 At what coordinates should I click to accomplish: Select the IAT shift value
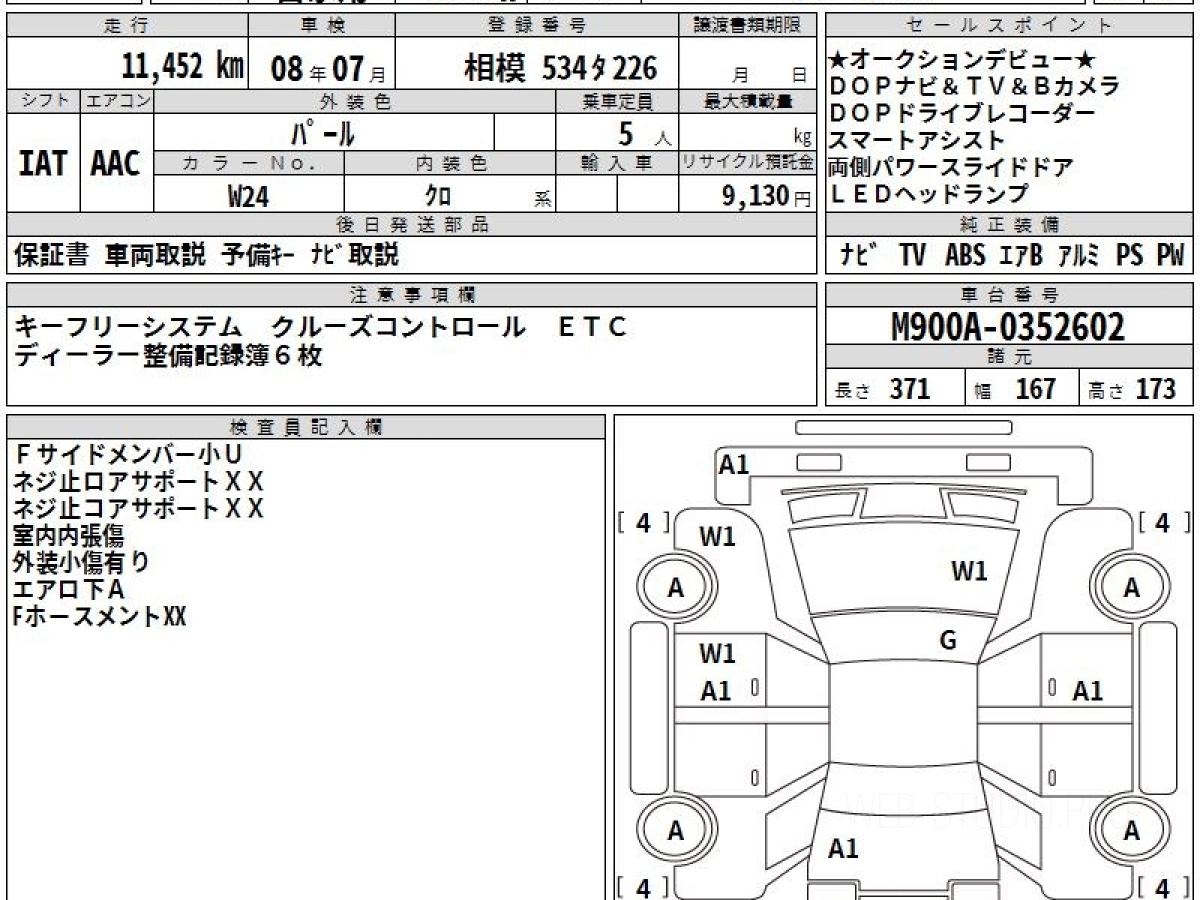point(42,164)
